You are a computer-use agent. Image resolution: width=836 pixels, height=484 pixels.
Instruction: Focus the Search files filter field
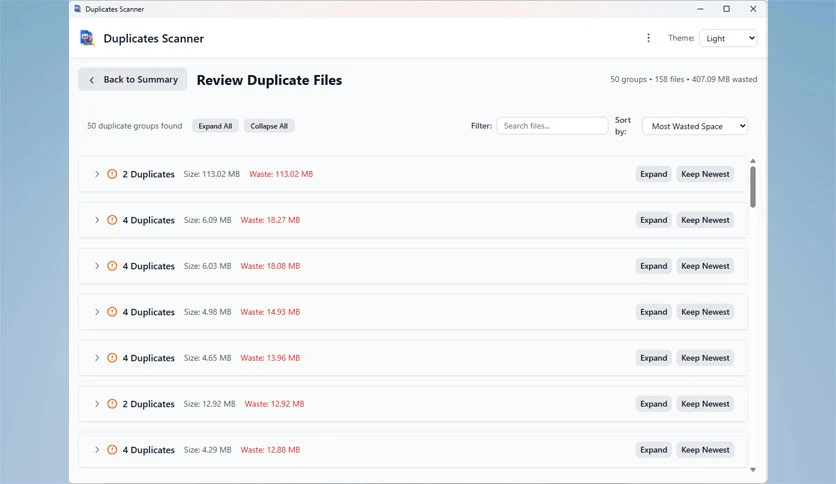coord(552,126)
